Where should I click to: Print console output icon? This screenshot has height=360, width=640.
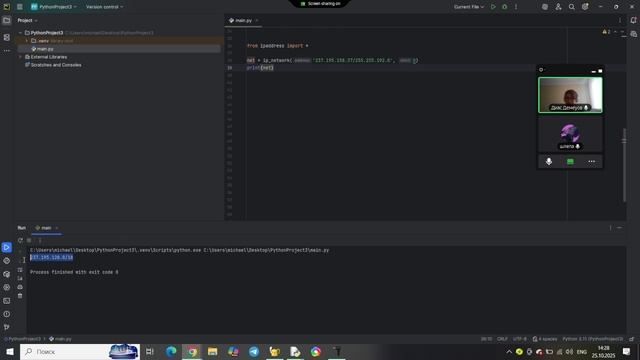click(20, 287)
